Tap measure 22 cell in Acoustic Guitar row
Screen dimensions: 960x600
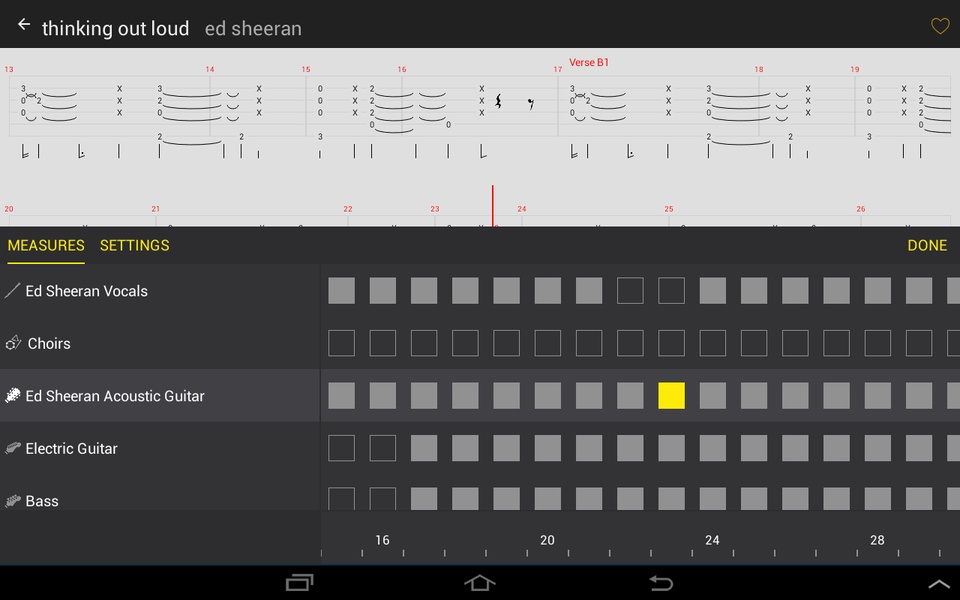click(630, 396)
